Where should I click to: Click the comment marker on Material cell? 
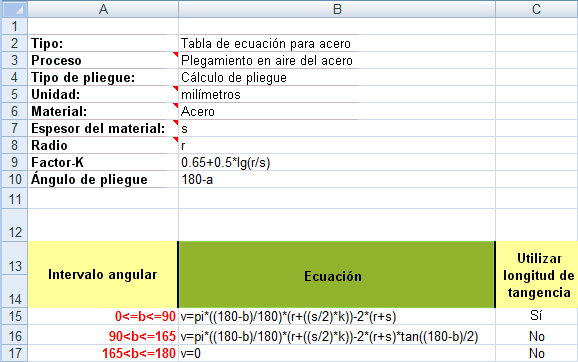pos(175,105)
